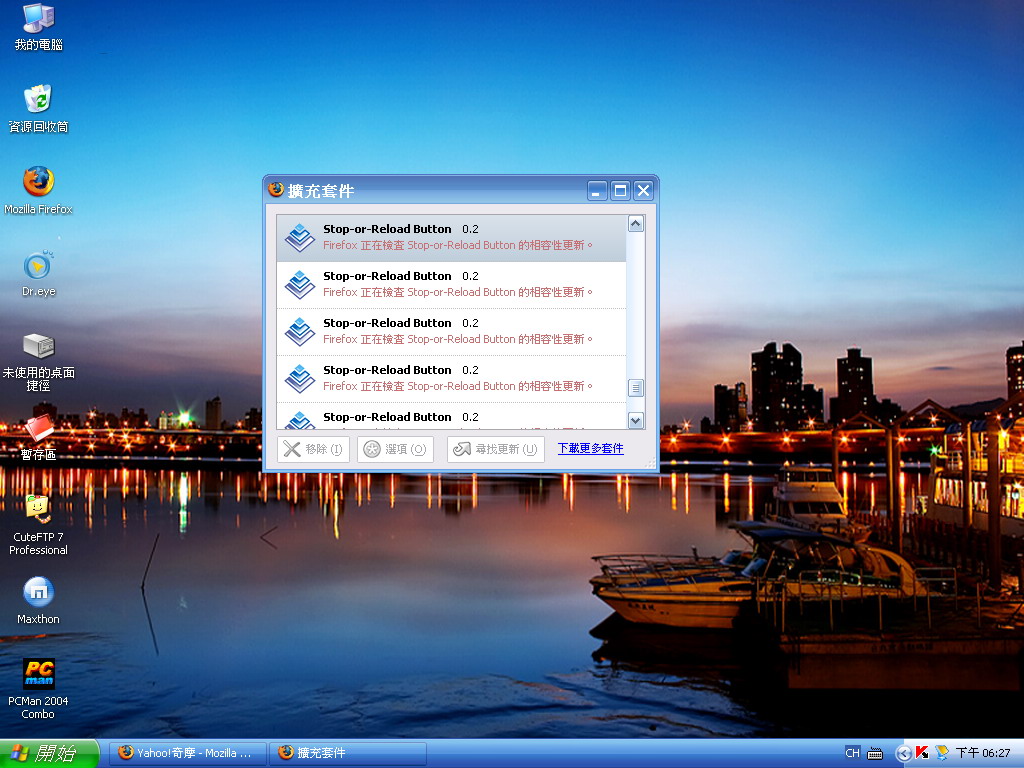Viewport: 1024px width, 768px height.
Task: Select the 資源回收筒 recycle bin icon
Action: pyautogui.click(x=38, y=108)
